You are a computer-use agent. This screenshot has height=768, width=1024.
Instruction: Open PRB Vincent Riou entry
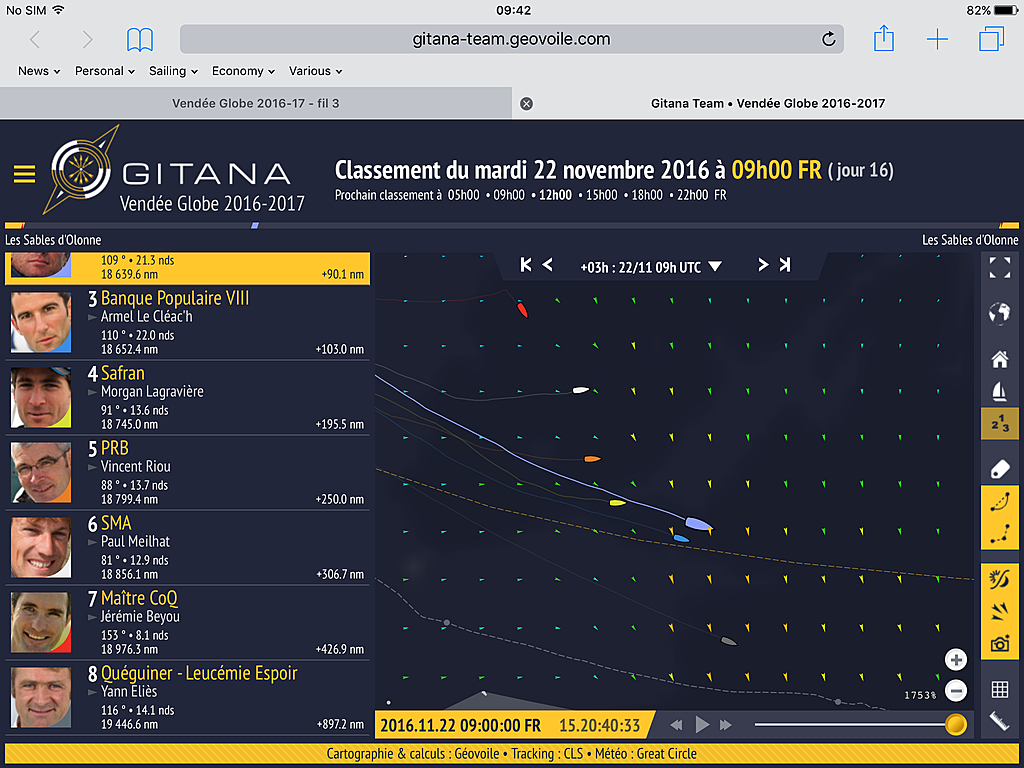[187, 473]
